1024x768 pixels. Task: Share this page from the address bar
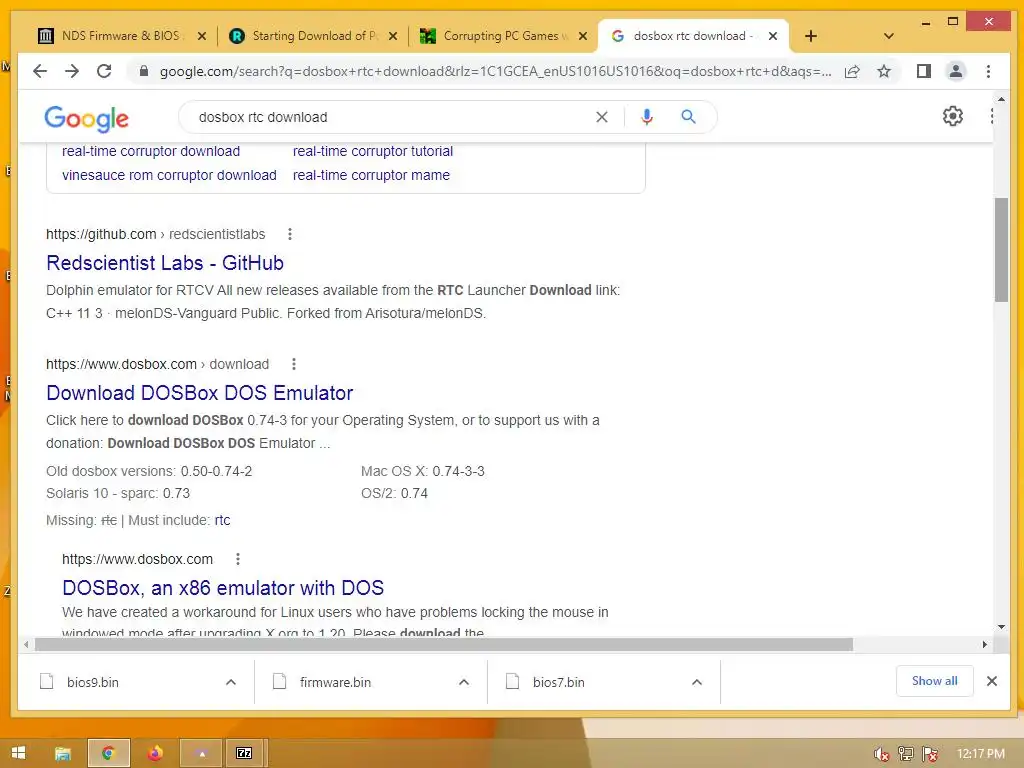(852, 71)
